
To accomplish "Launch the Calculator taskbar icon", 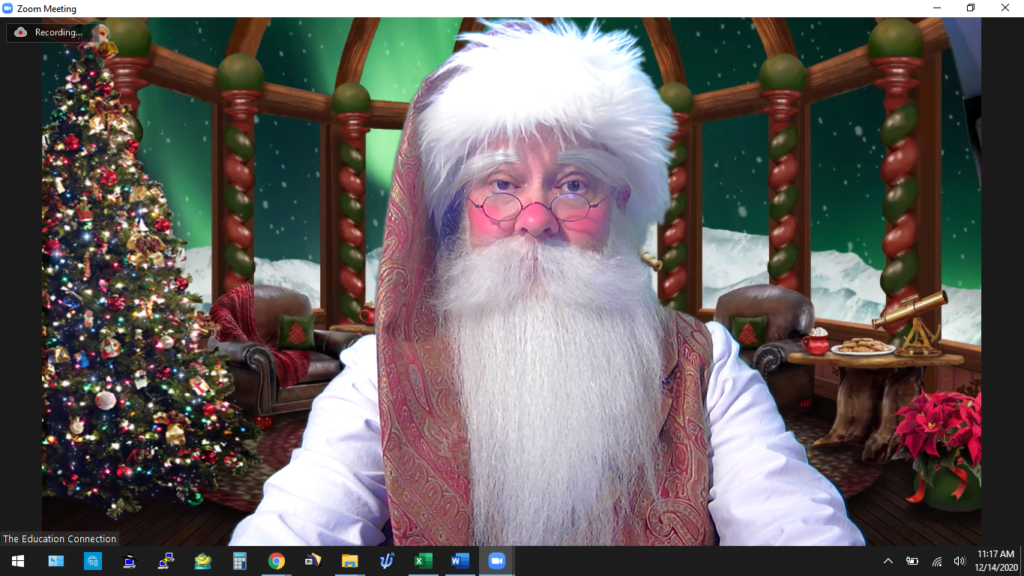I will [239, 561].
